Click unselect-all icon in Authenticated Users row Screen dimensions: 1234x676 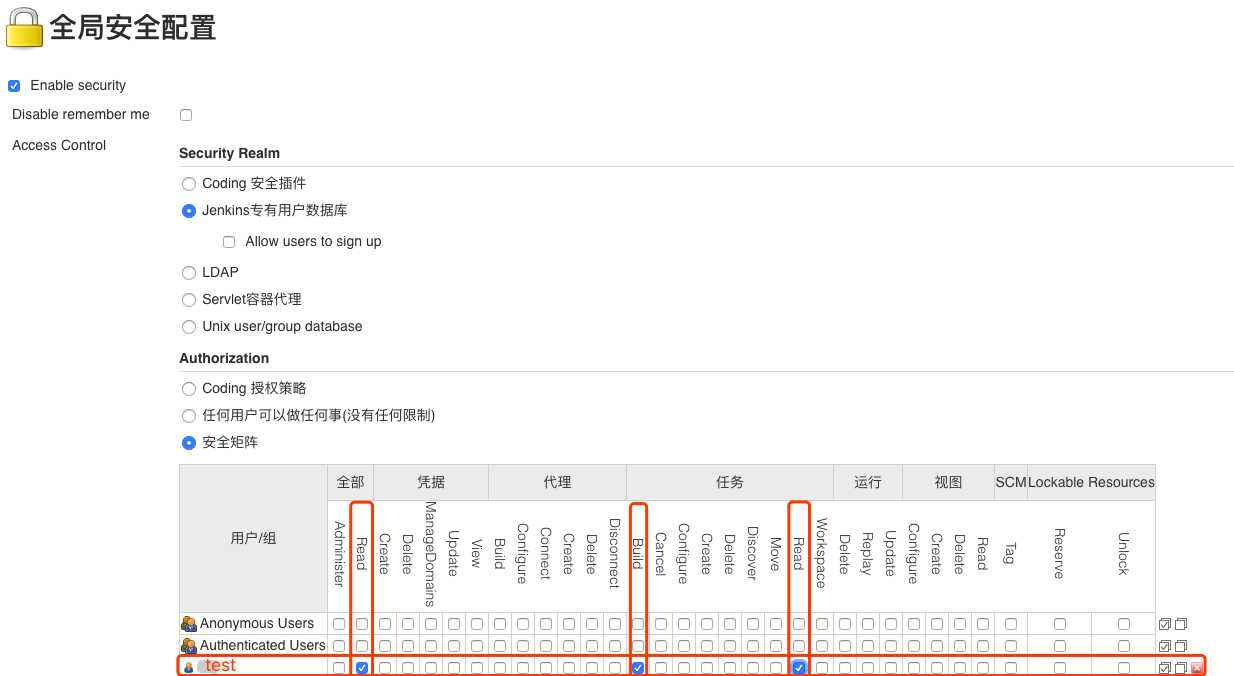tap(1181, 646)
